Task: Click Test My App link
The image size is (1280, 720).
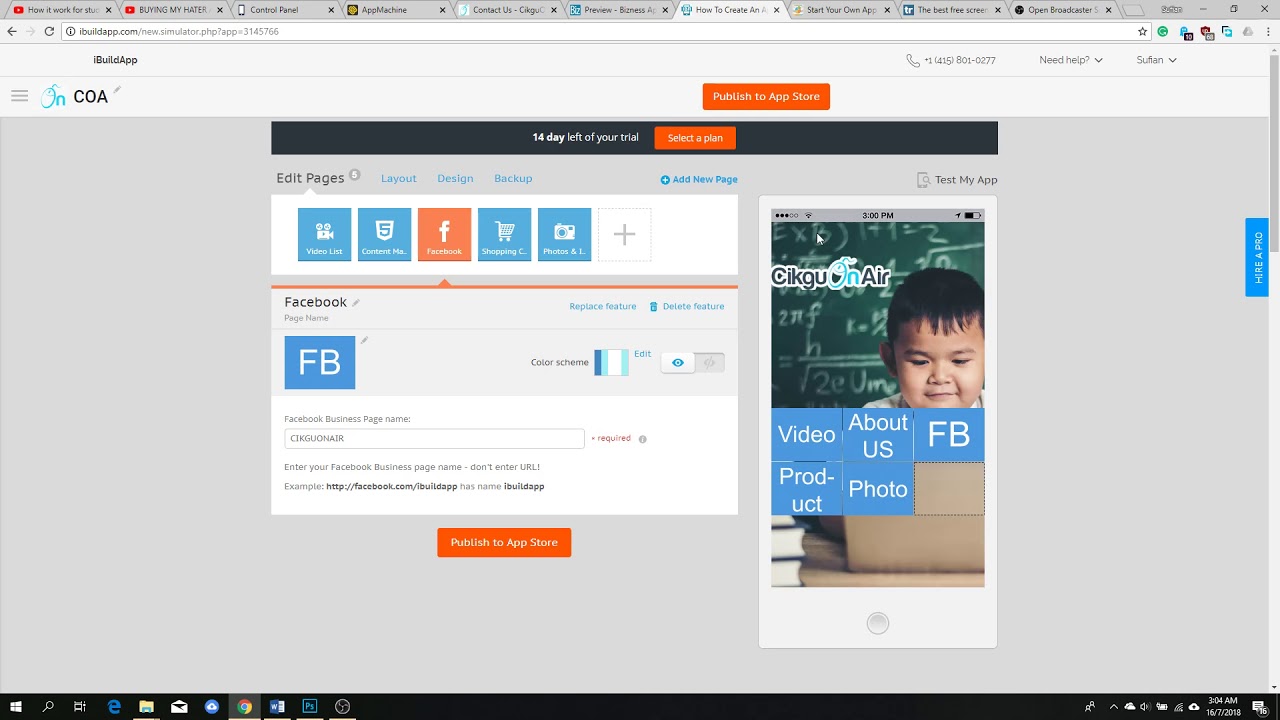Action: tap(957, 180)
